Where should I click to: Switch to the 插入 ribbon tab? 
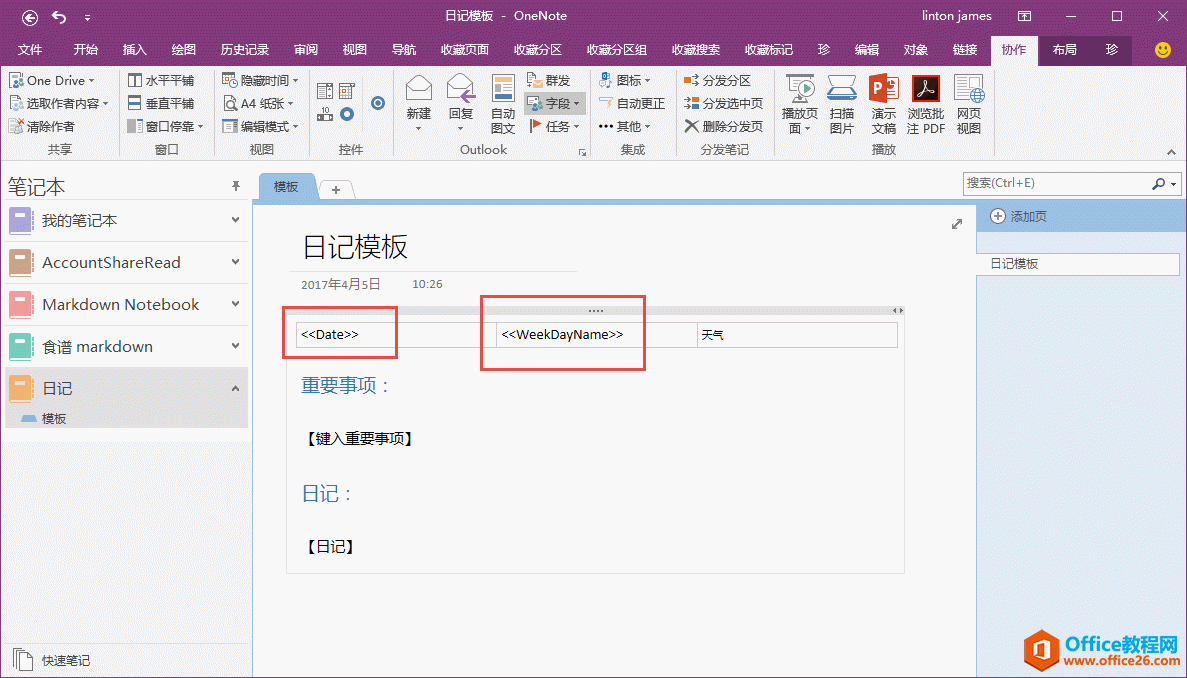pos(134,50)
